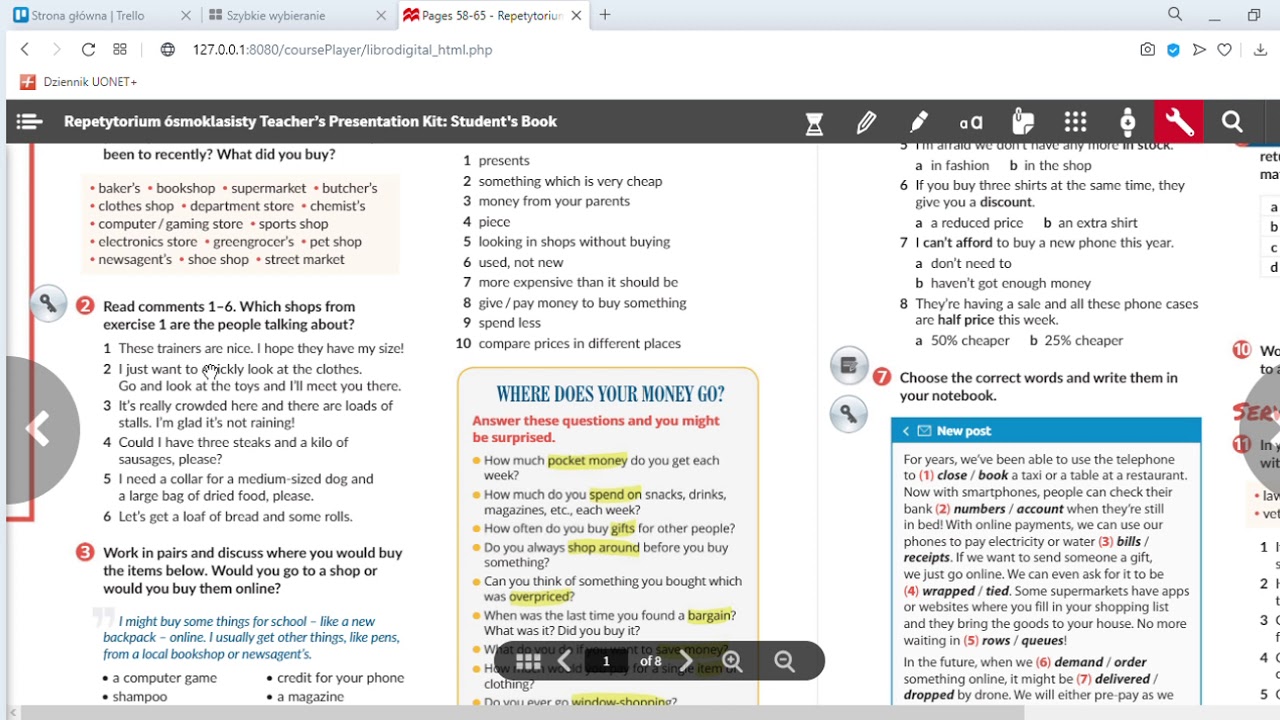The height and width of the screenshot is (720, 1280).
Task: Click the exercise 2 number badge
Action: coord(85,306)
